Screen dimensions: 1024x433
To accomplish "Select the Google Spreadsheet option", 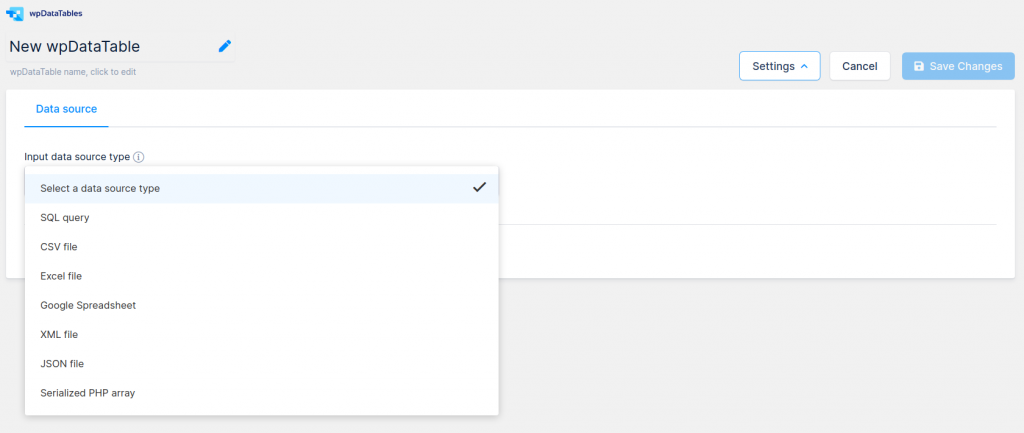I will tap(88, 305).
